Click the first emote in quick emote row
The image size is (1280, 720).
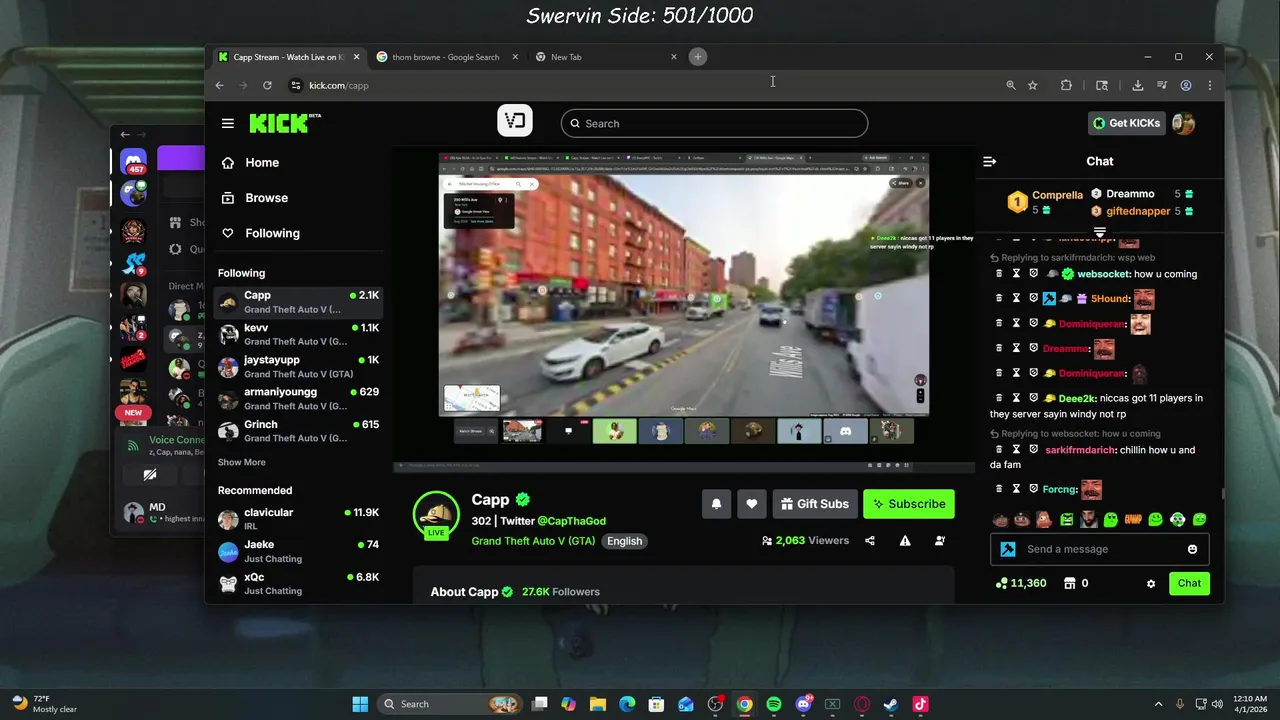[x=999, y=520]
